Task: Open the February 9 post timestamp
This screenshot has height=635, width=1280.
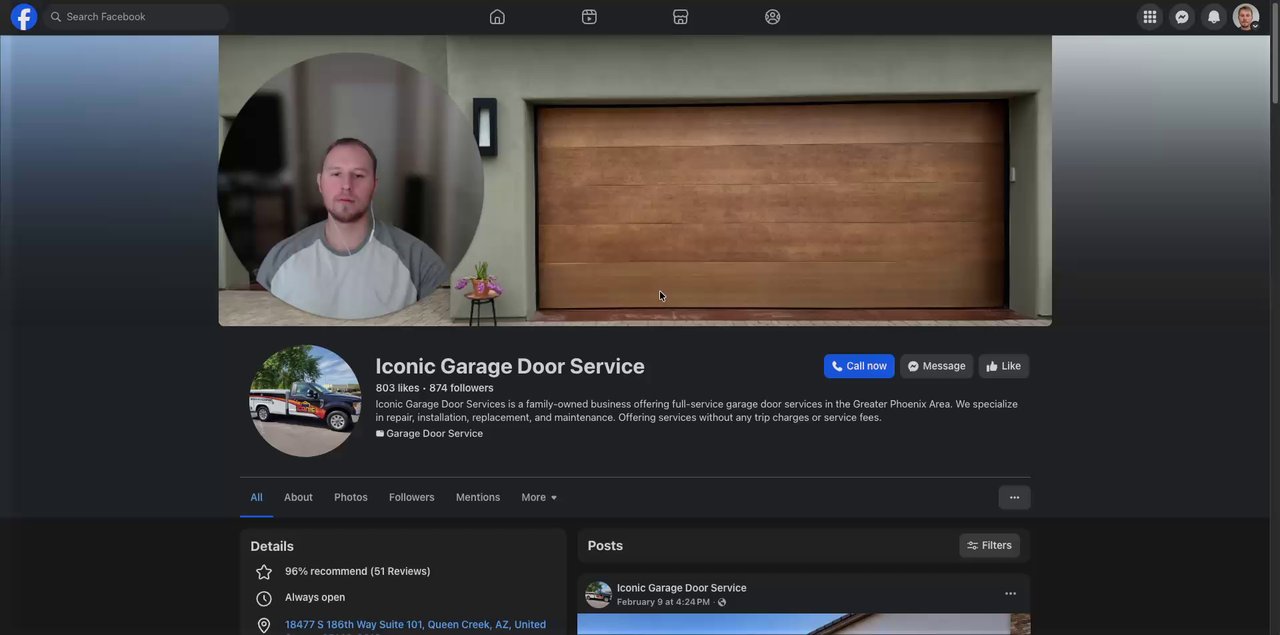Action: coord(663,602)
